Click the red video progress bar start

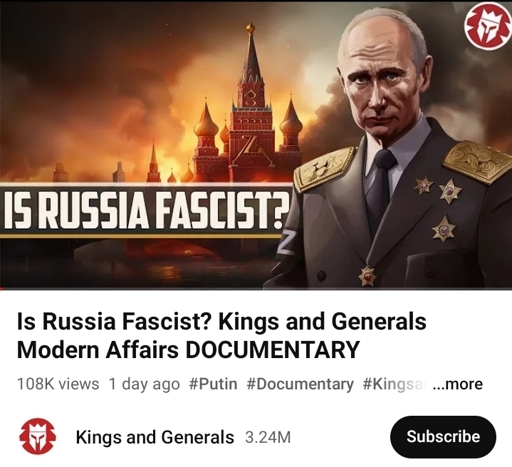coord(2,288)
